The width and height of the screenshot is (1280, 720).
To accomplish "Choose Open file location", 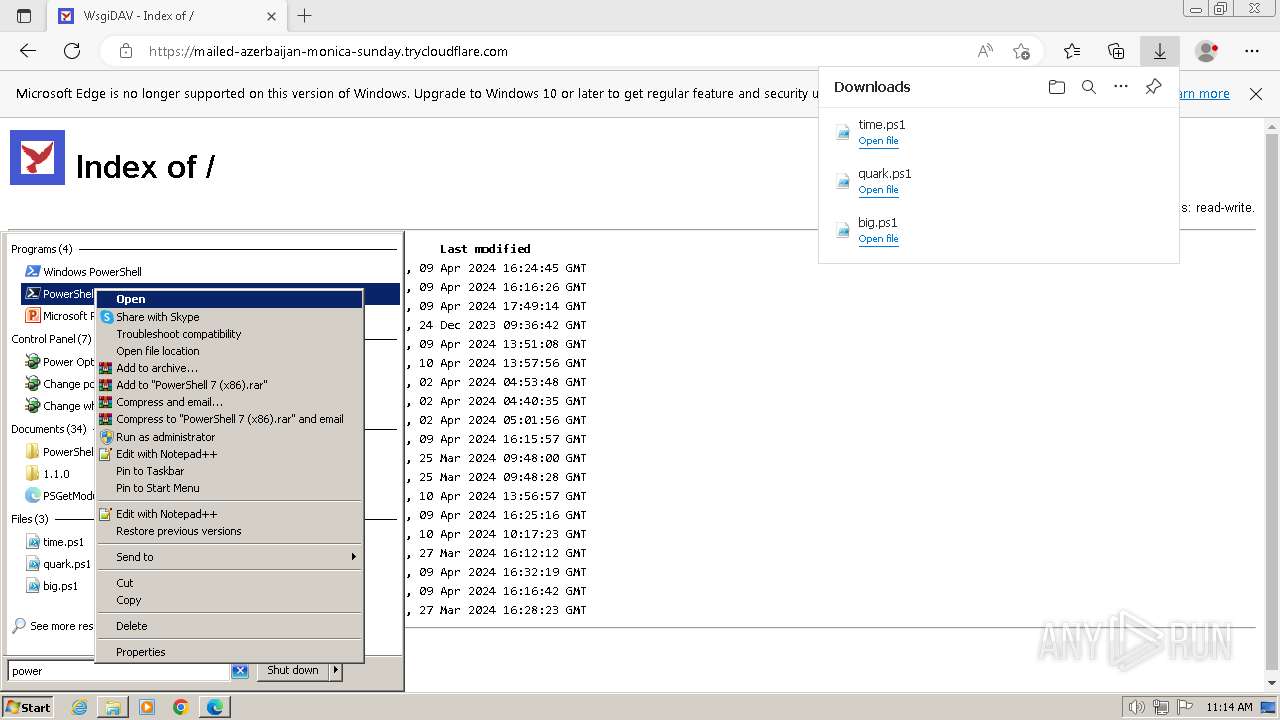I will click(x=229, y=351).
